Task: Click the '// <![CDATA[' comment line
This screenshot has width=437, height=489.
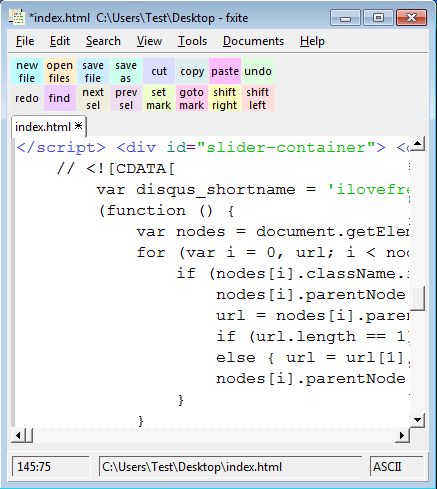Action: pos(115,169)
